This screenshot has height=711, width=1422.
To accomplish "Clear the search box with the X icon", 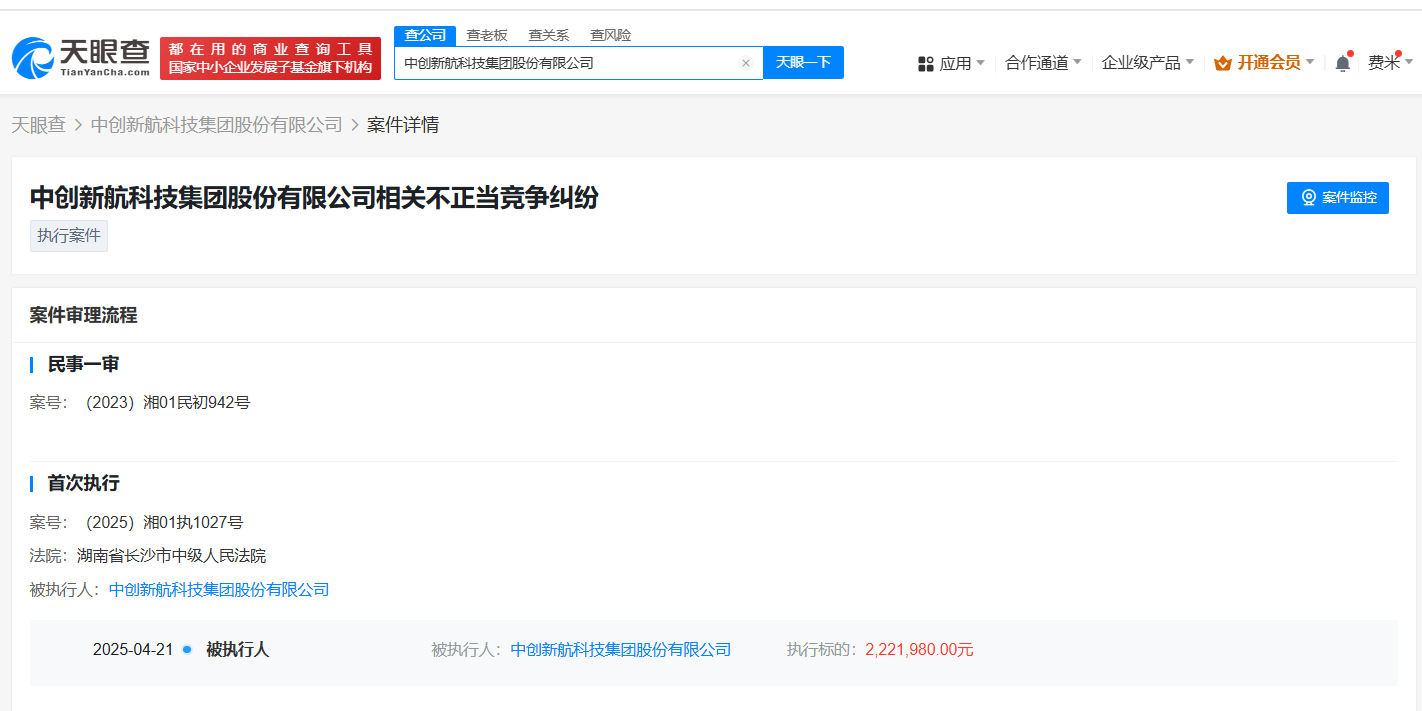I will [746, 63].
